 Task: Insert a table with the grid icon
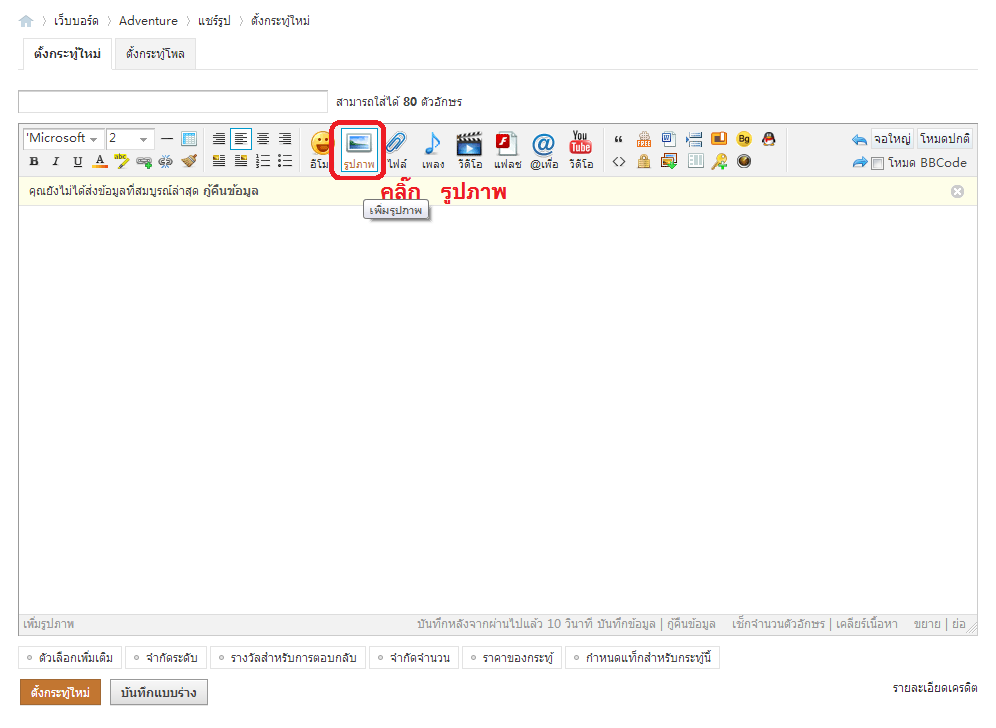point(189,138)
